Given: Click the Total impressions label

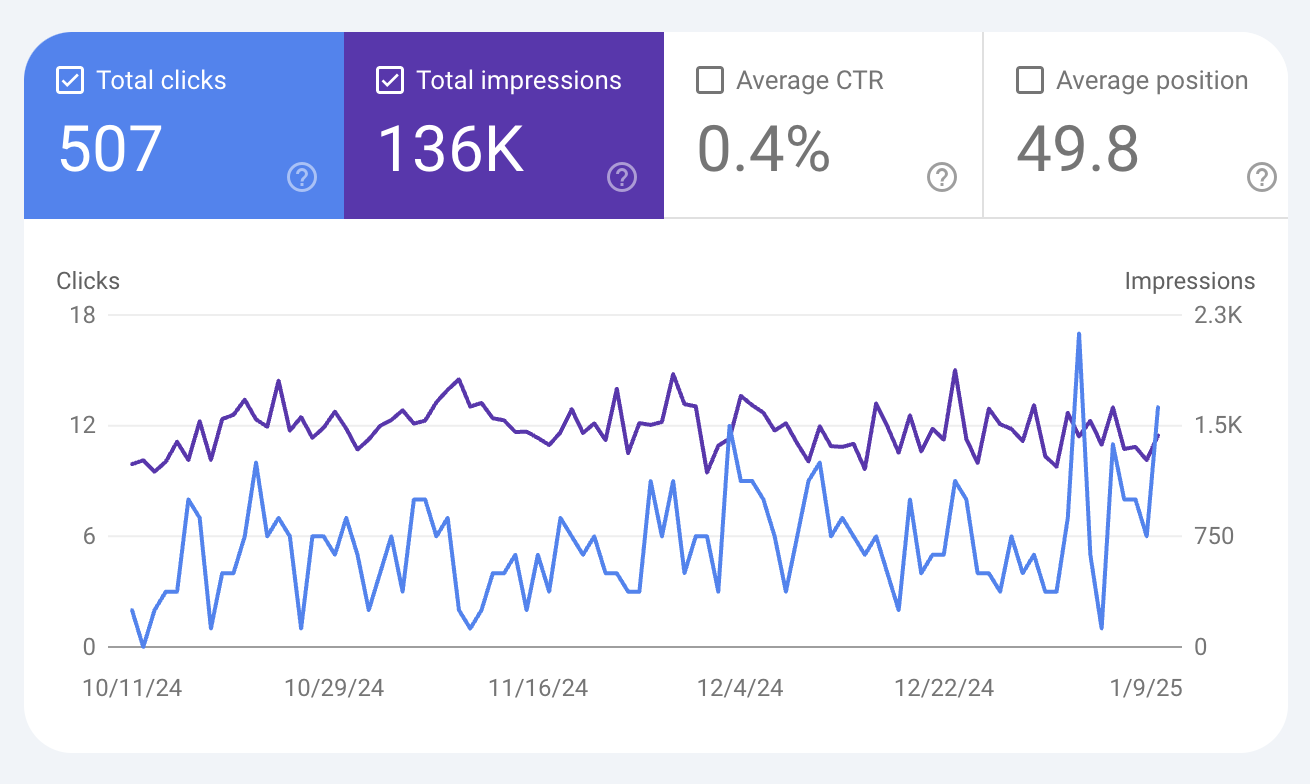Looking at the screenshot, I should 519,80.
